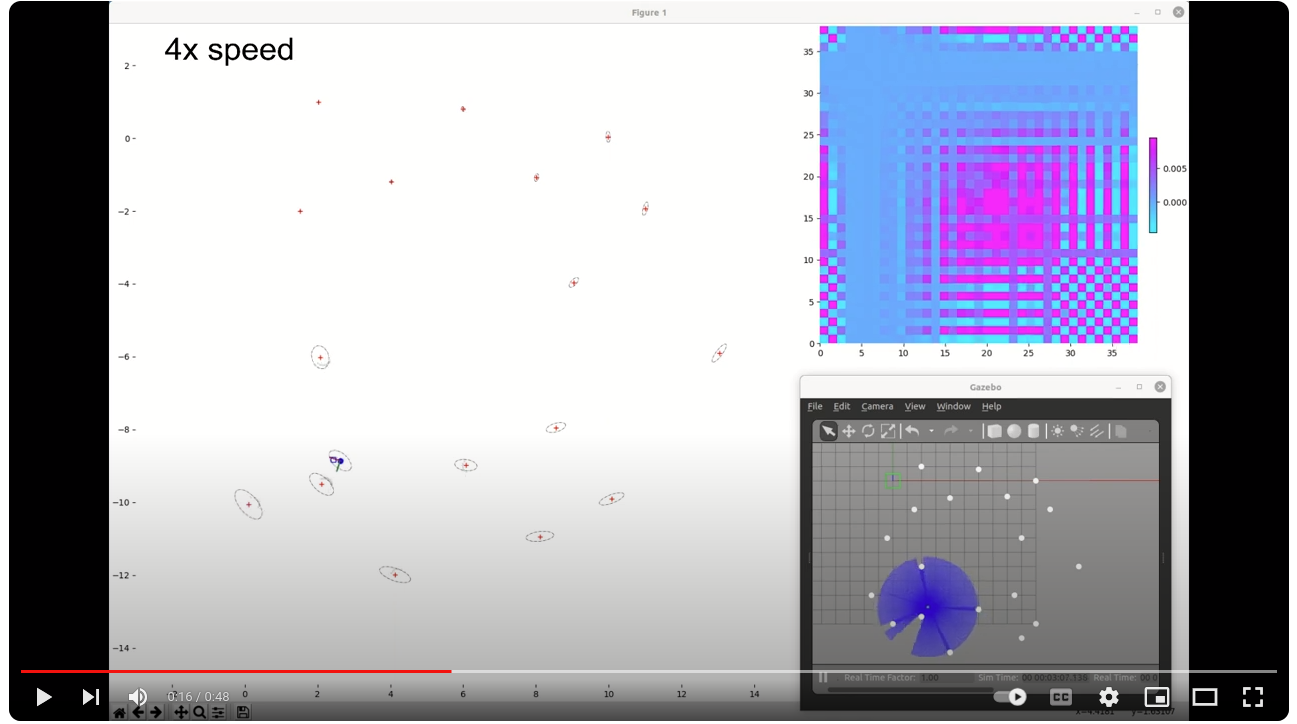The width and height of the screenshot is (1297, 724).
Task: Click matplotlib forward arrow
Action: point(156,713)
